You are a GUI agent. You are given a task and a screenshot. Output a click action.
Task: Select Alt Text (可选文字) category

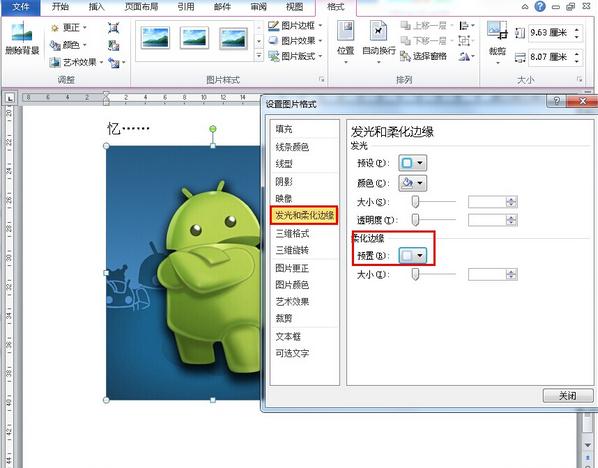[292, 353]
